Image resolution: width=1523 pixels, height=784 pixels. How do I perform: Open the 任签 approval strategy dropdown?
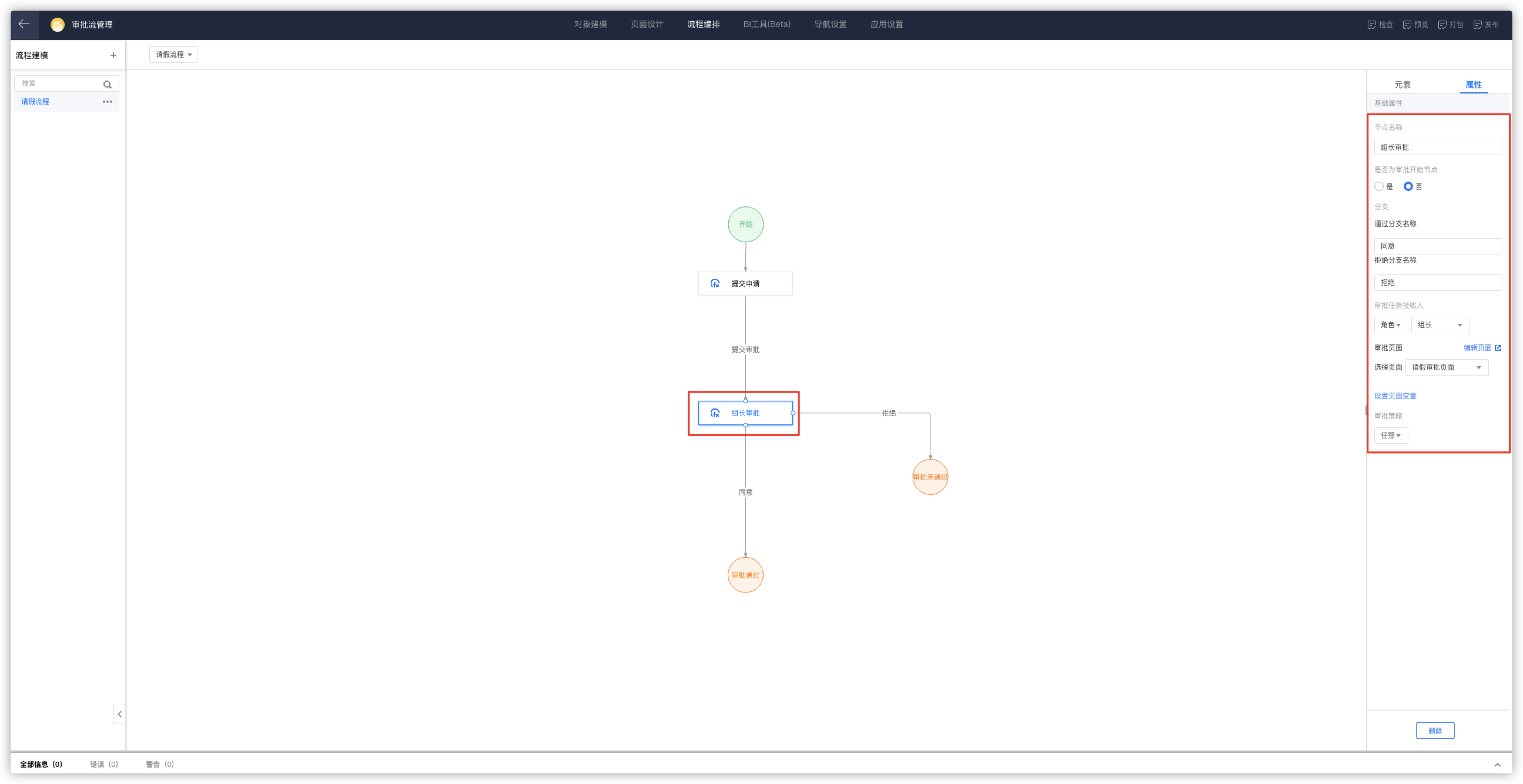click(1390, 435)
